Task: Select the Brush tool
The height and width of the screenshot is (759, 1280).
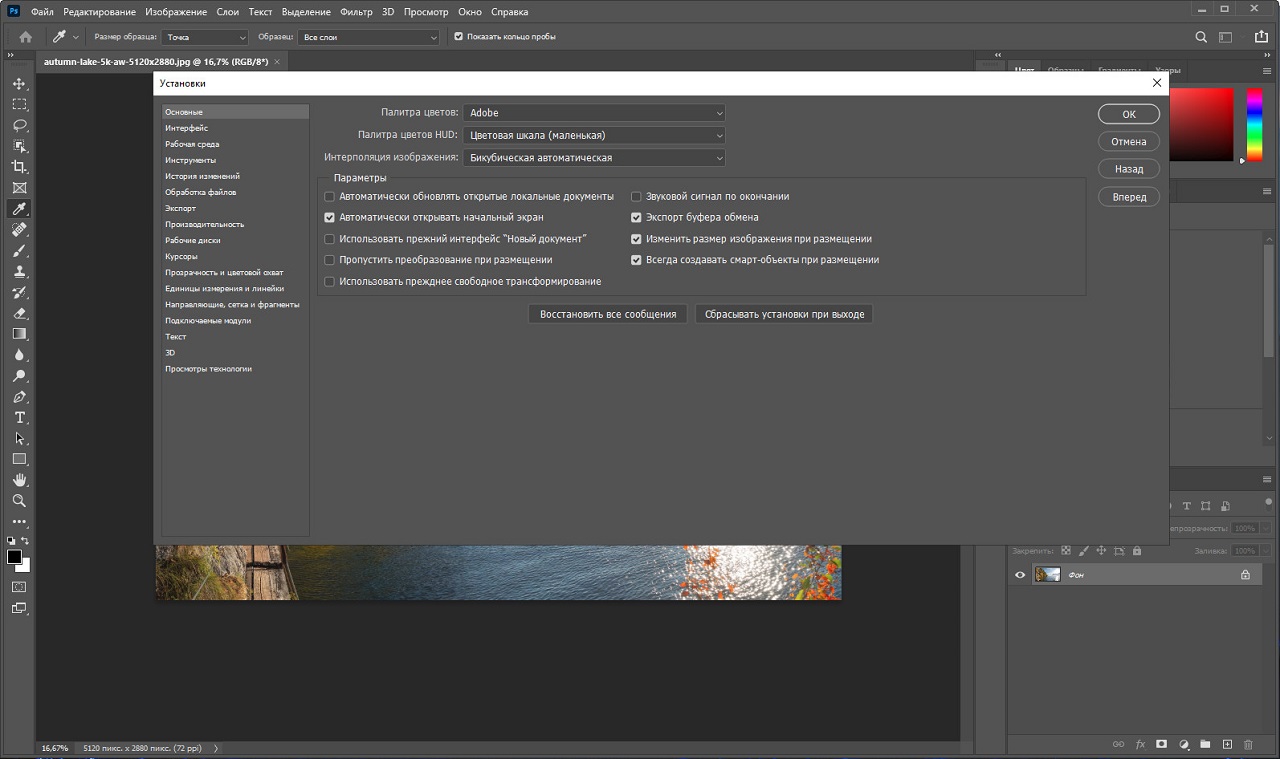Action: (19, 250)
